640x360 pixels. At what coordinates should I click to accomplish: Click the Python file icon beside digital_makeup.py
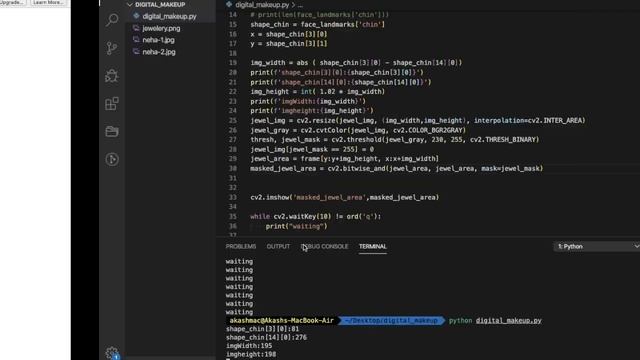coord(136,16)
